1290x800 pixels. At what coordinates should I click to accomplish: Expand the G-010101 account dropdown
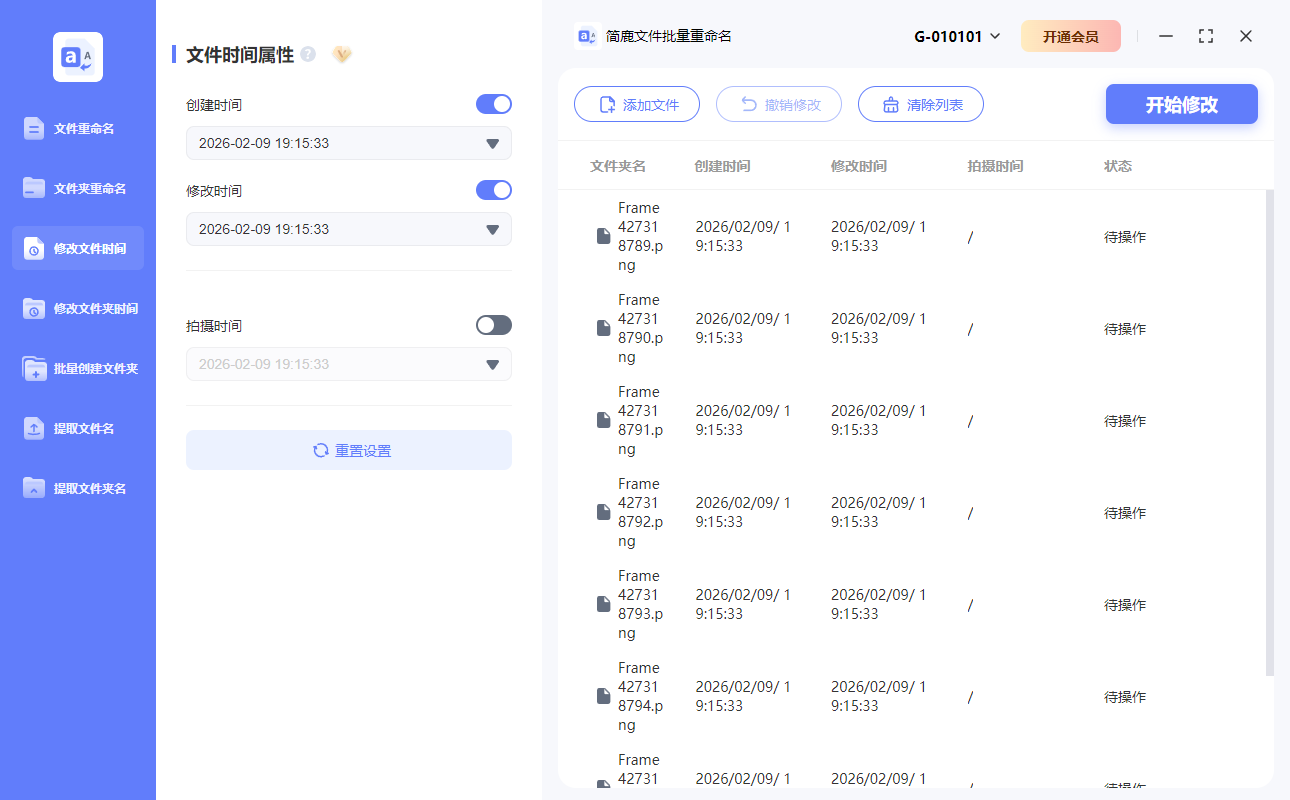click(956, 35)
